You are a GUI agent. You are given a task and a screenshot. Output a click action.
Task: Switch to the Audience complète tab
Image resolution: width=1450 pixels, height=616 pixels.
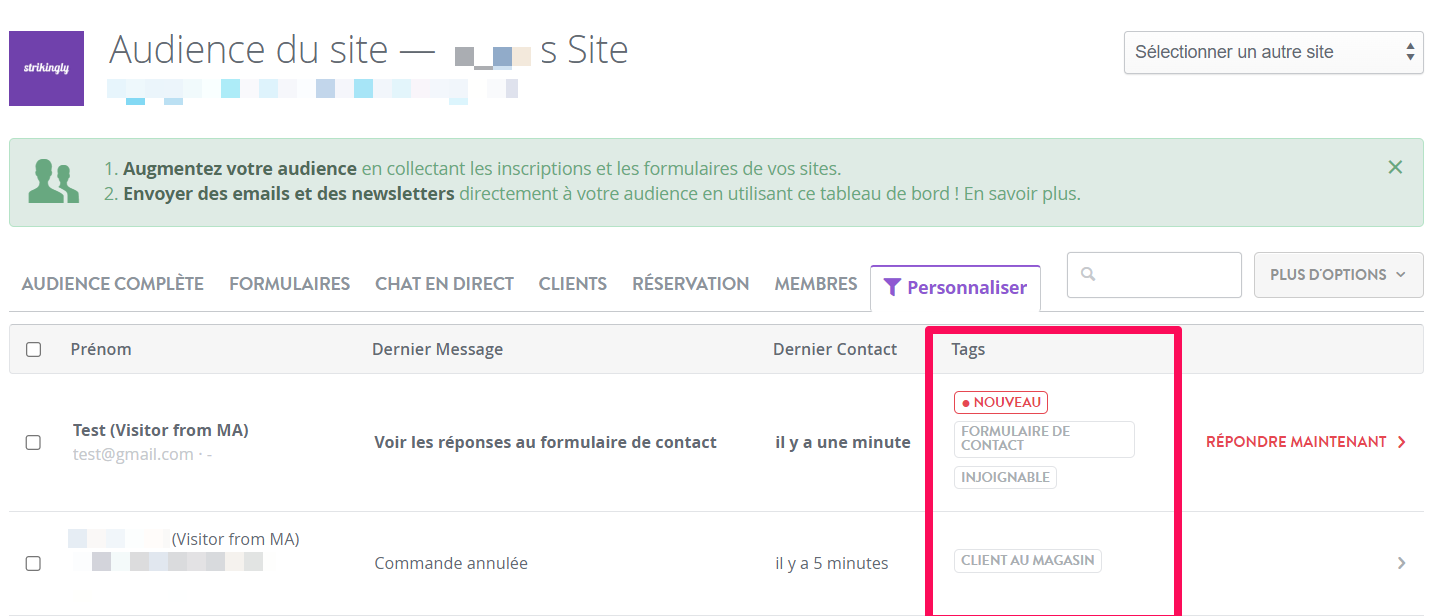112,284
